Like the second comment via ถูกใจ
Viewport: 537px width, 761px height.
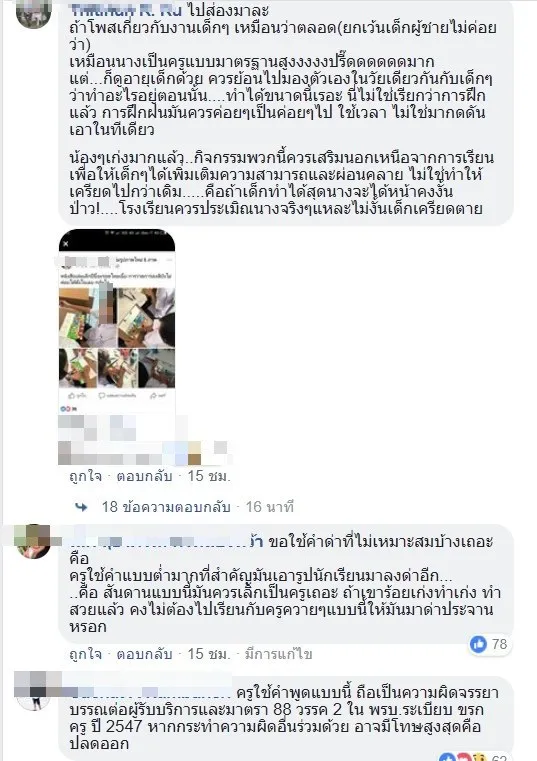tap(85, 654)
